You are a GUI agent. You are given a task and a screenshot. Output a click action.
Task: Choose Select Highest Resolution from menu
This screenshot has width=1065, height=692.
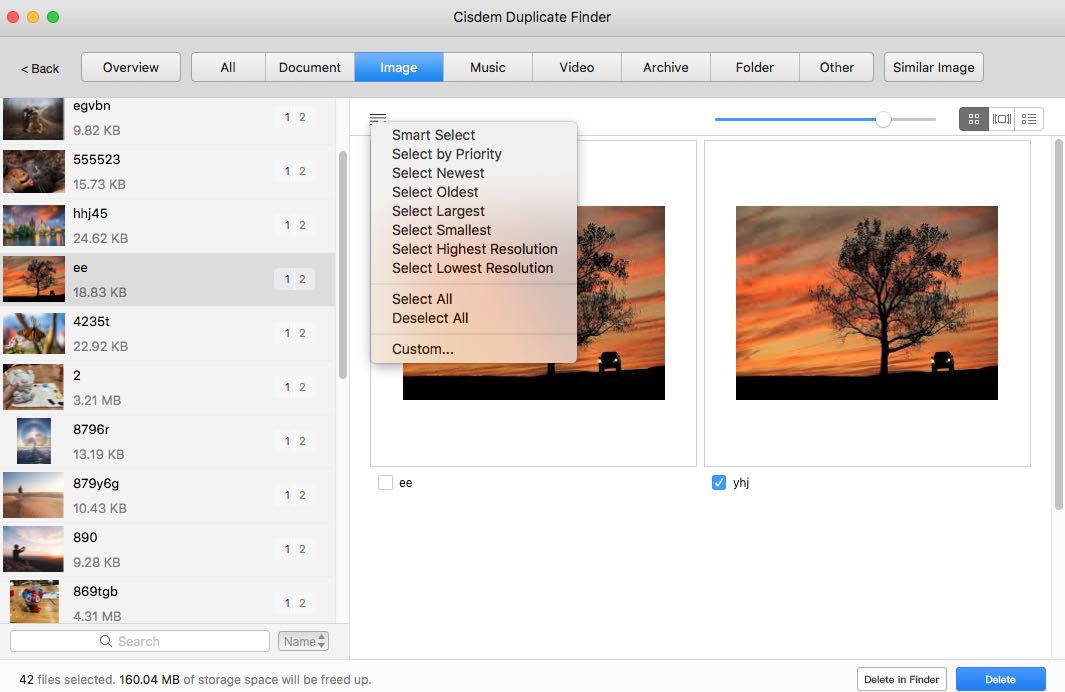pos(474,249)
